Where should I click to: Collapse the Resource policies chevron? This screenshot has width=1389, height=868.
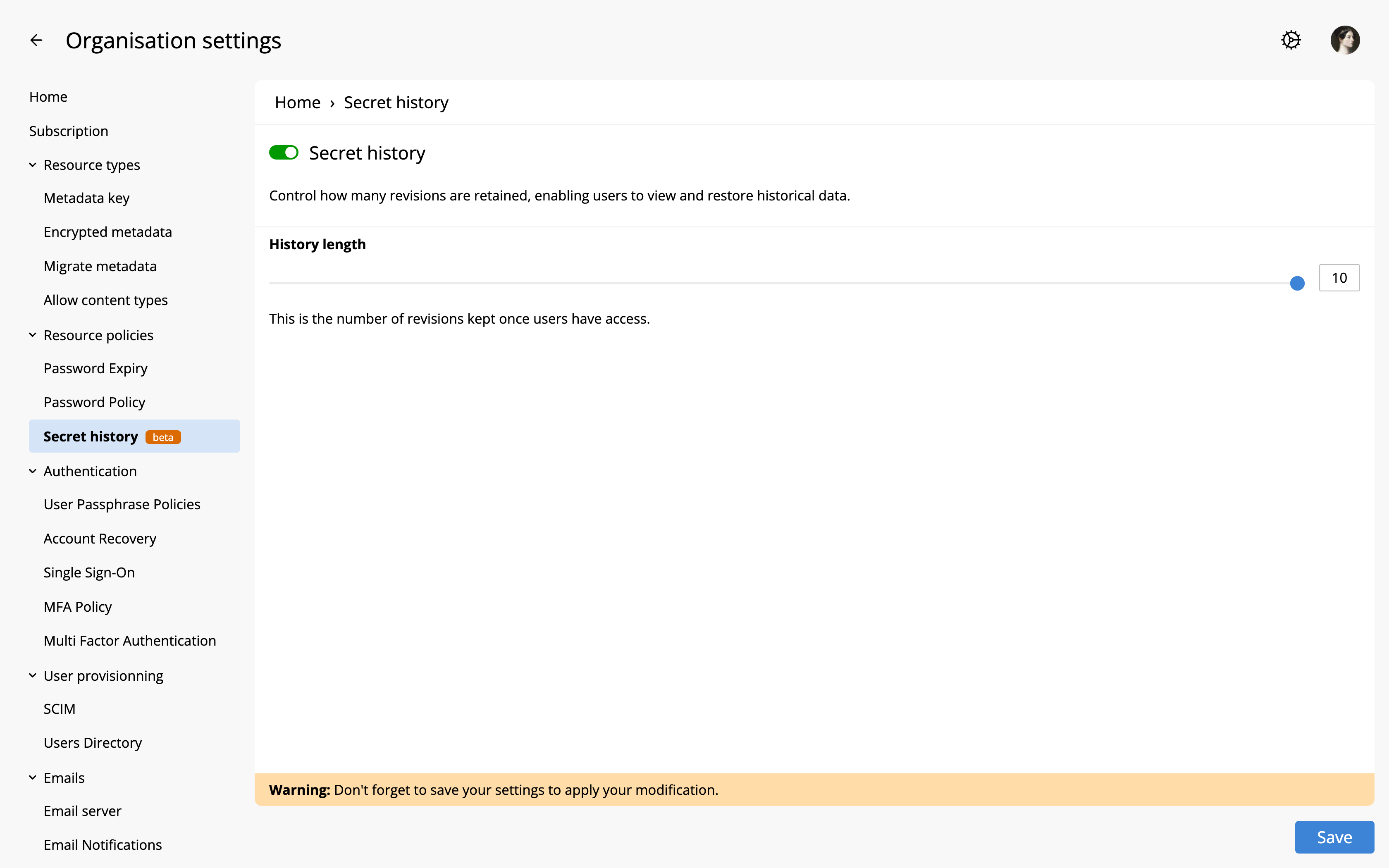click(x=33, y=335)
